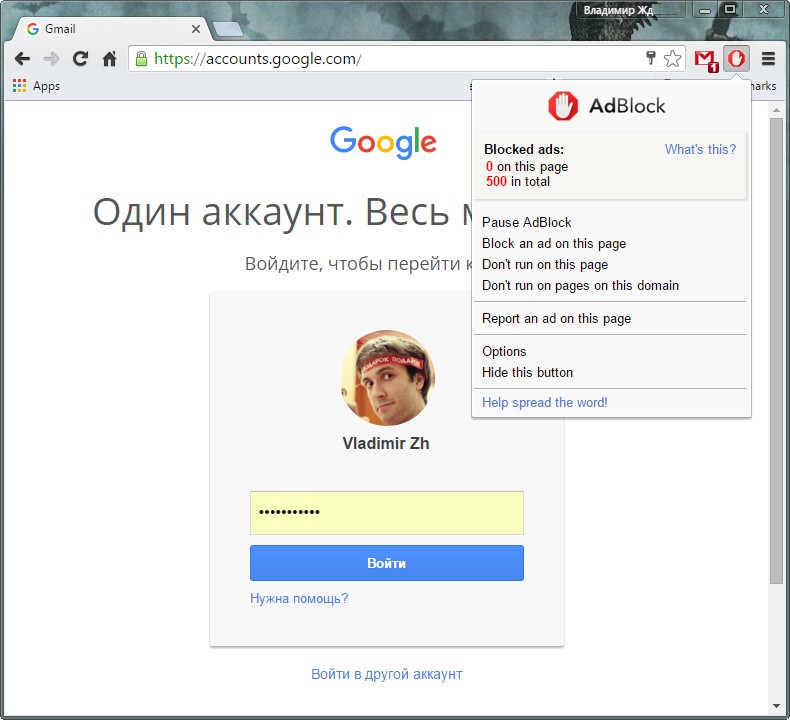This screenshot has width=790, height=720.
Task: Select Don't run on this page
Action: coord(545,265)
